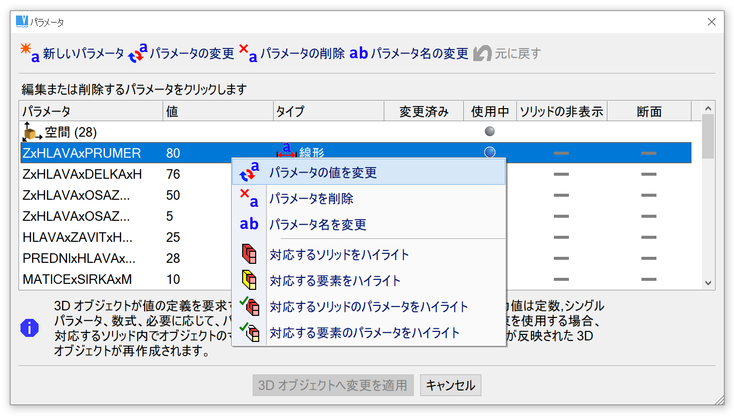734x416 pixels.
Task: Select the MATICExSIRKAxM parameter row
Action: click(82, 279)
